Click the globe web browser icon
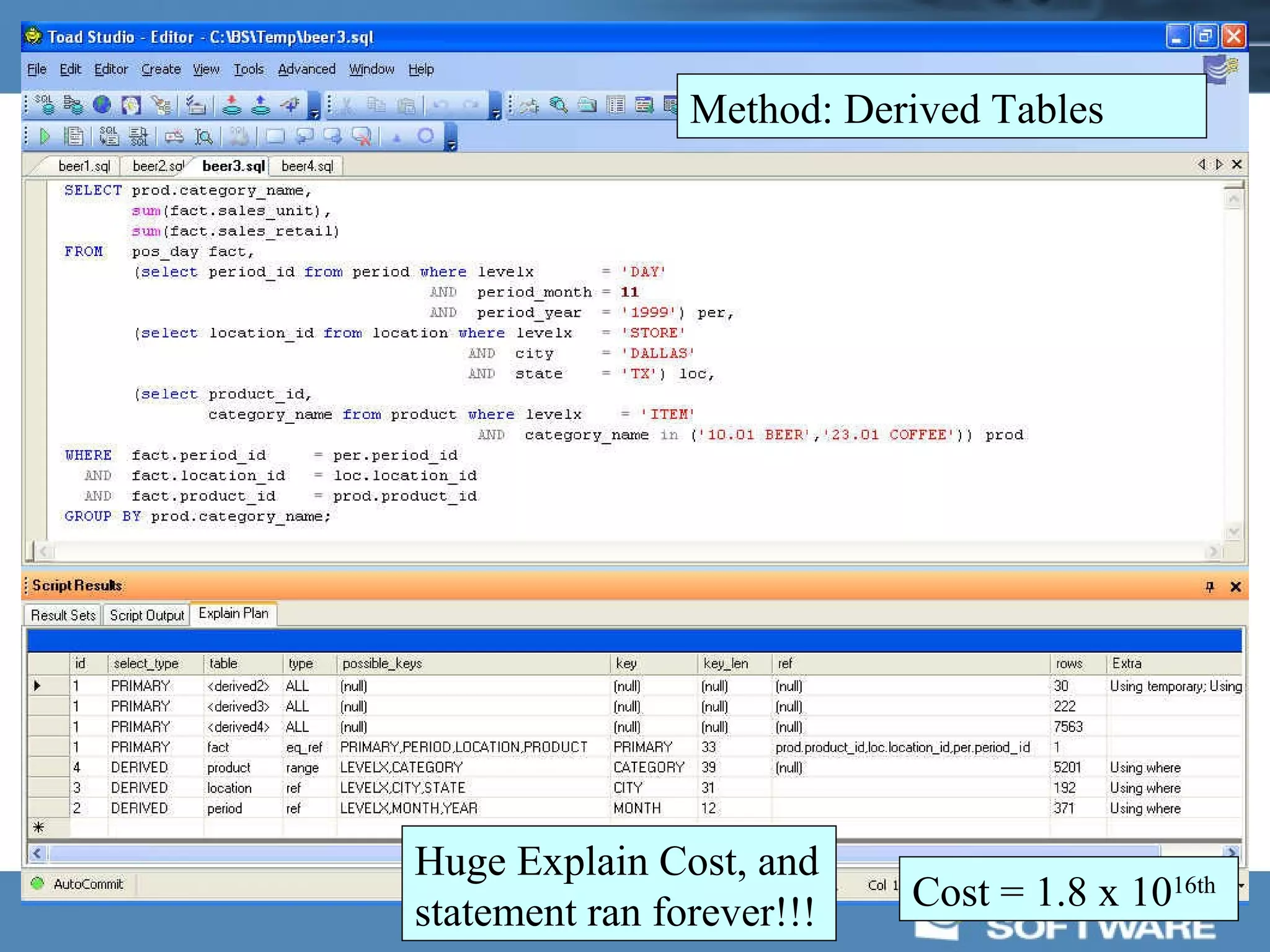Viewport: 1270px width, 952px height. [x=102, y=105]
